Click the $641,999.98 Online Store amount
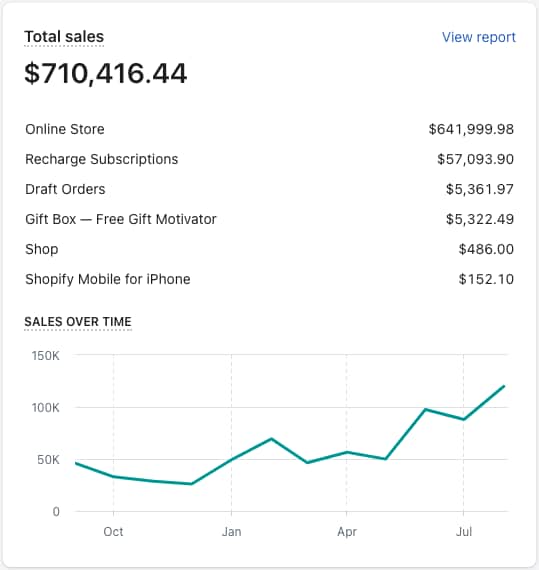The image size is (539, 570). pyautogui.click(x=471, y=129)
